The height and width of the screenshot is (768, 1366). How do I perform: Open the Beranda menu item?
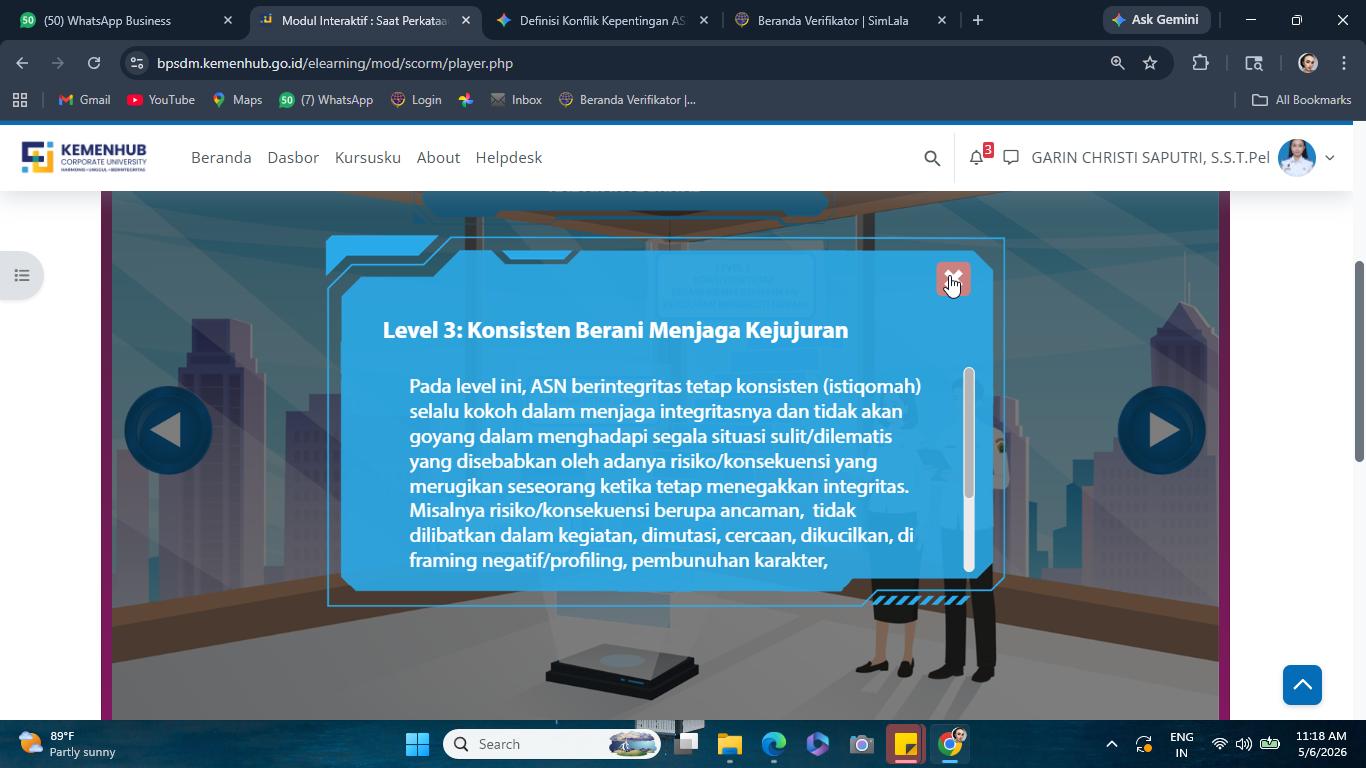click(221, 157)
